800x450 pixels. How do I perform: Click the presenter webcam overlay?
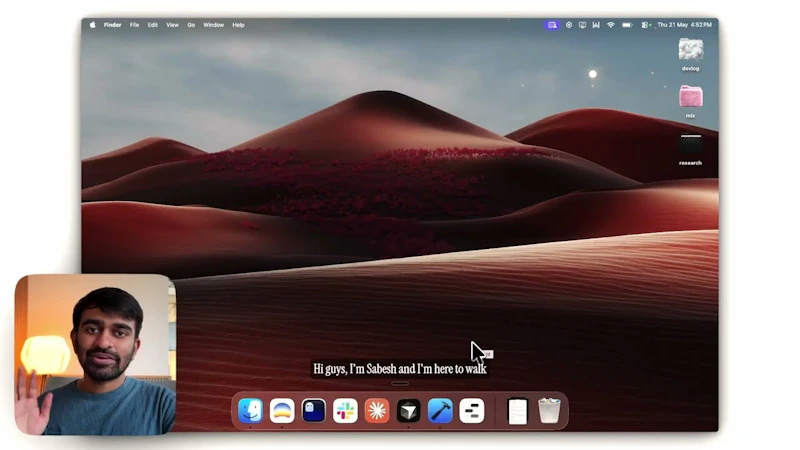click(x=95, y=355)
